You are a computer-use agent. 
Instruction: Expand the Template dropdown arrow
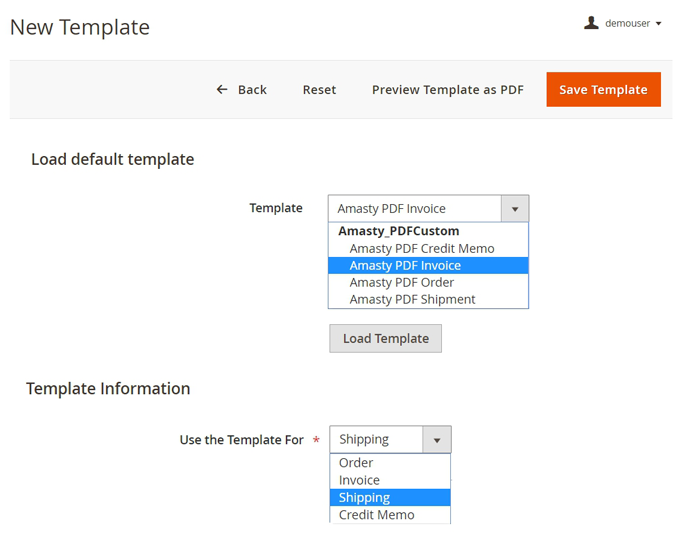514,209
